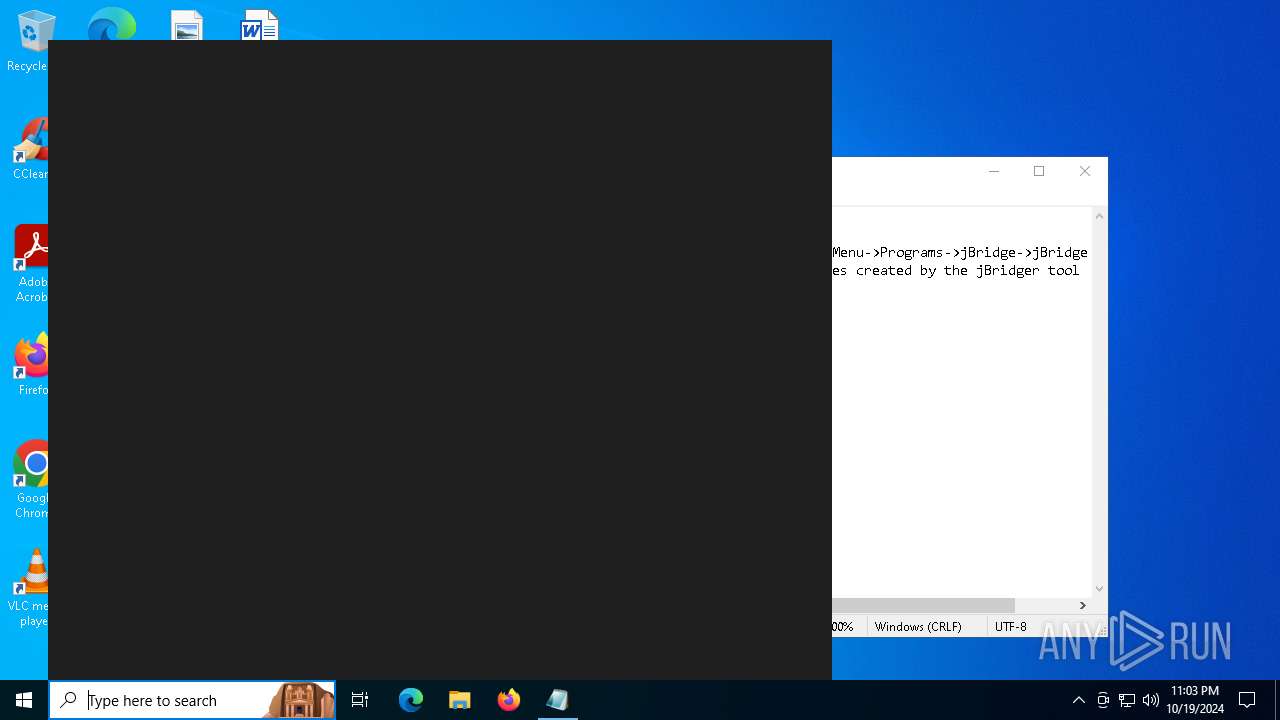Click the text 'created by the jBridger tool'
1280x720 pixels.
tap(967, 270)
